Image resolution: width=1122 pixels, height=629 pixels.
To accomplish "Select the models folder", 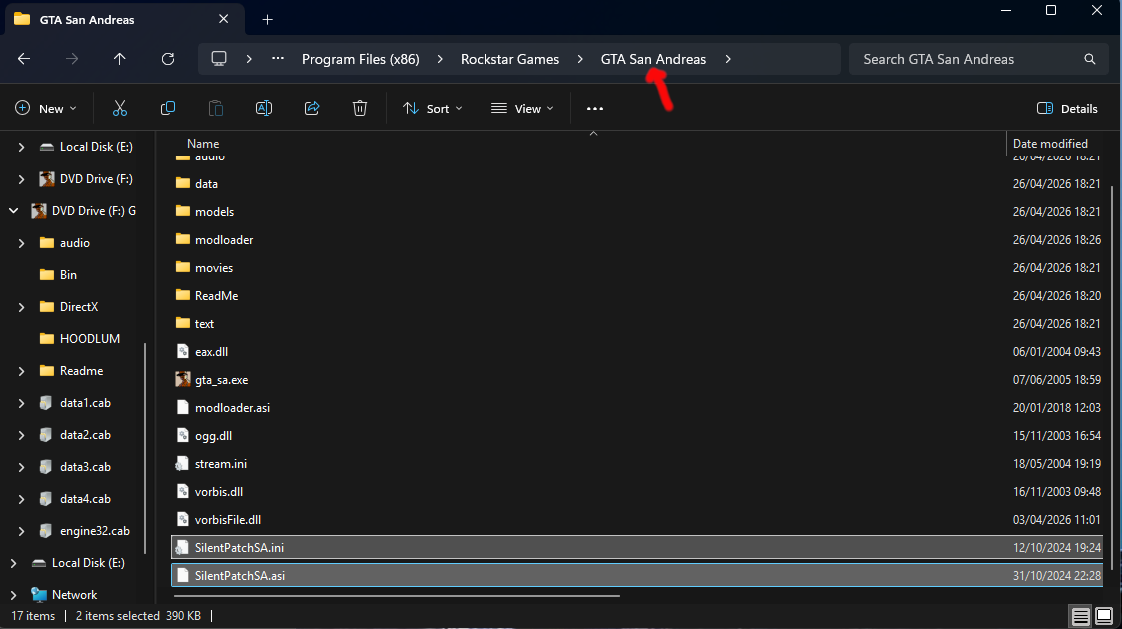I will pos(637,211).
